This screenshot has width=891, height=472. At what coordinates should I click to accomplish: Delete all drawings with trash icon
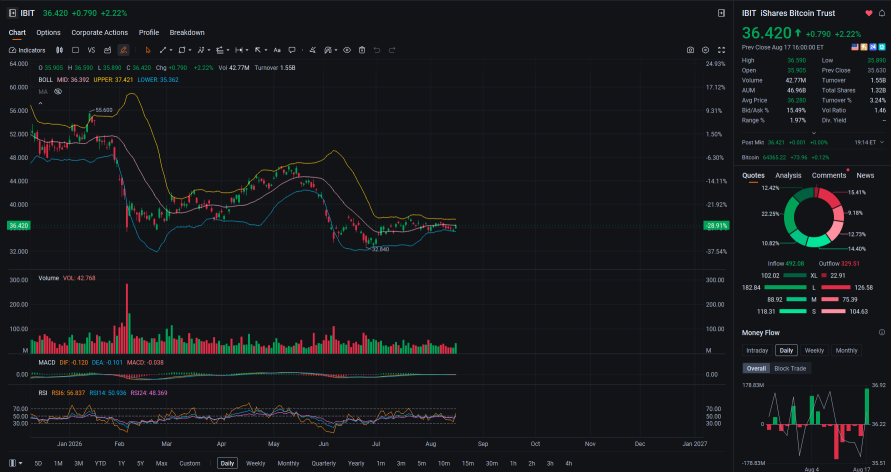point(362,50)
